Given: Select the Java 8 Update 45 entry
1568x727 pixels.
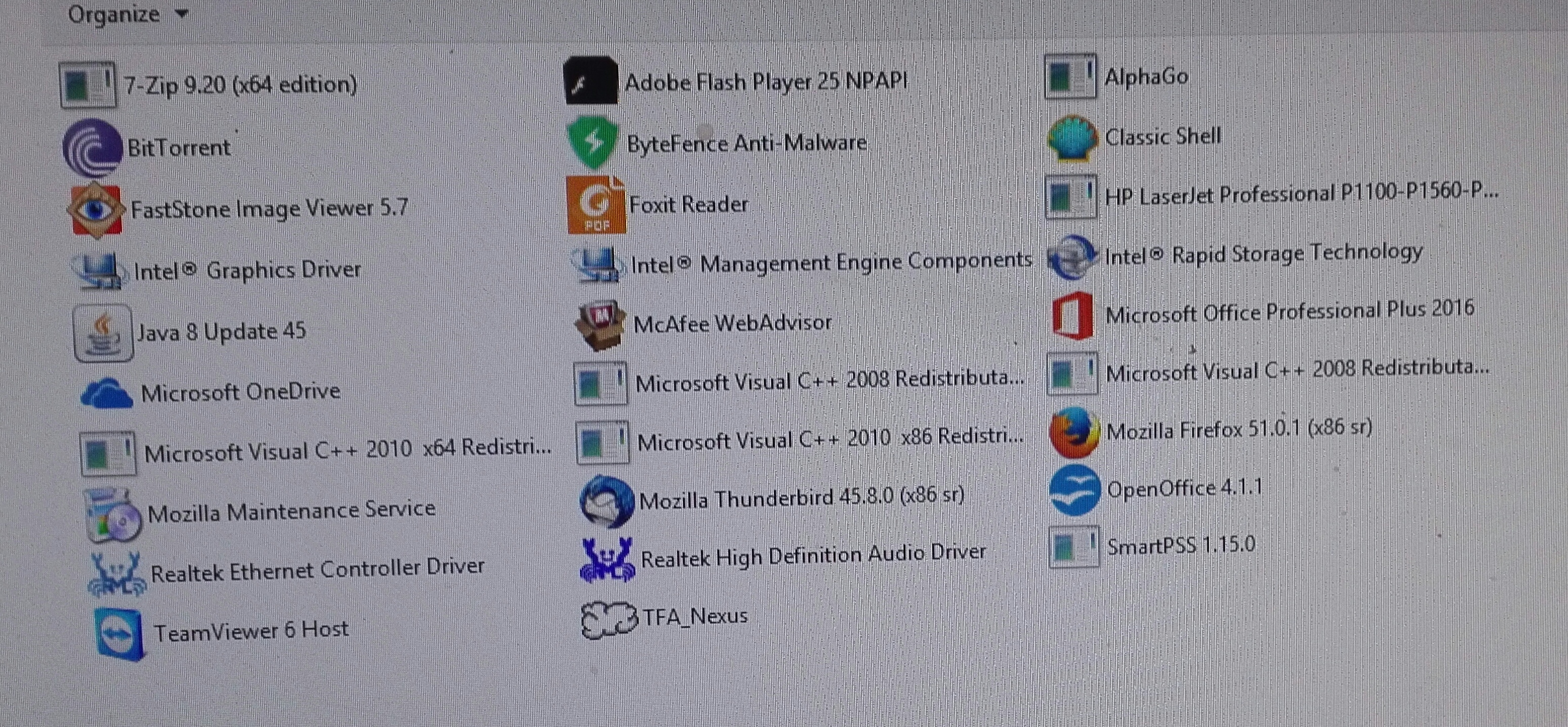Looking at the screenshot, I should pyautogui.click(x=221, y=332).
